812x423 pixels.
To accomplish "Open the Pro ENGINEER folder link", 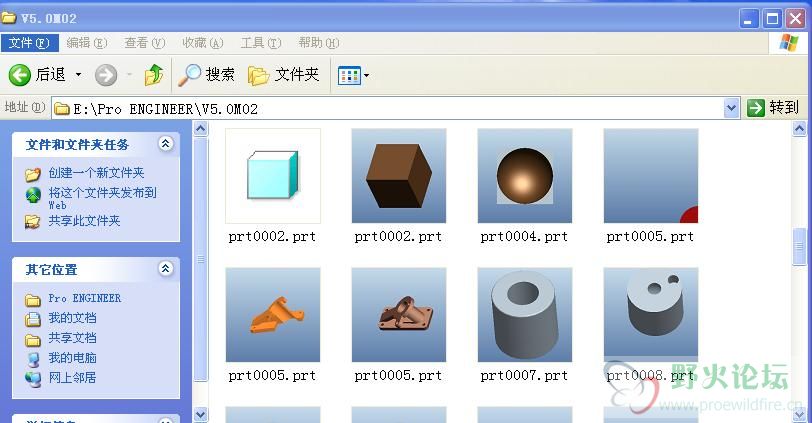I will point(84,298).
